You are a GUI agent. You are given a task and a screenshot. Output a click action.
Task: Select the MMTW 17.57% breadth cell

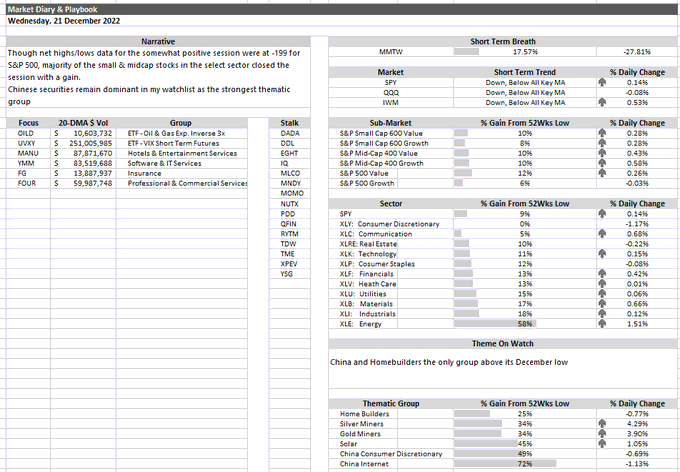tap(524, 51)
